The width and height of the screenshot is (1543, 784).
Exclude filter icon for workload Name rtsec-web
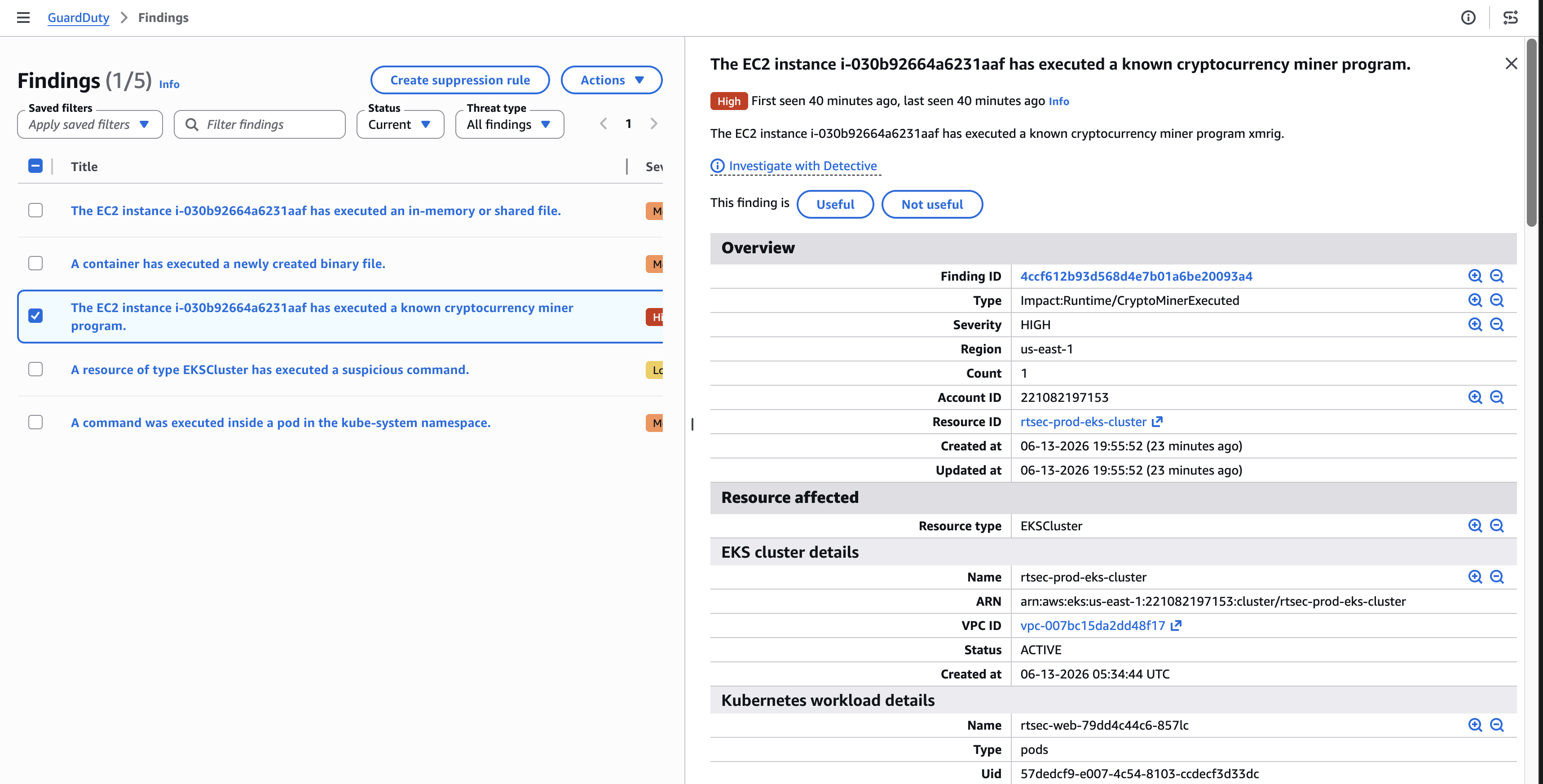coord(1497,725)
